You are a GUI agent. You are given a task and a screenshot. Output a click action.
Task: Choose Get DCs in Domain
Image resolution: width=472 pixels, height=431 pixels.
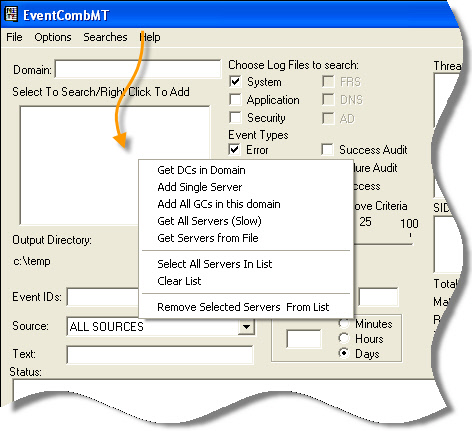[246, 170]
